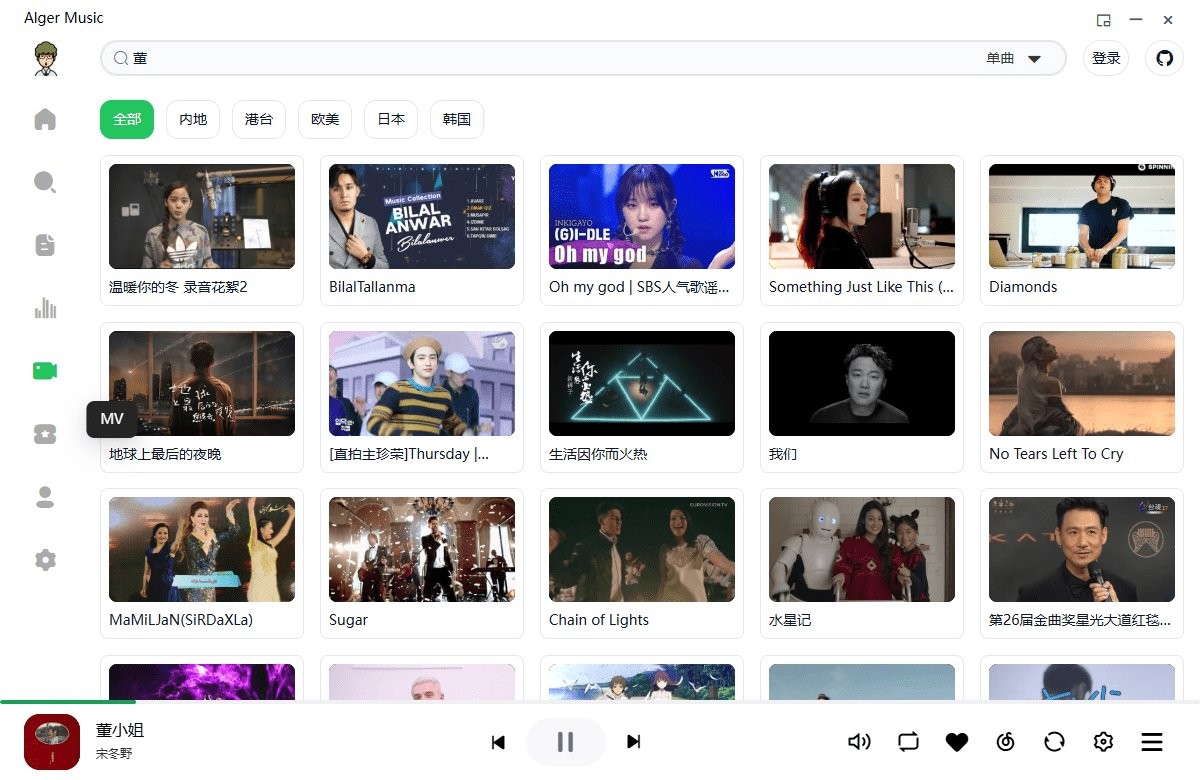1200x780 pixels.
Task: Toggle favorite on the playing song heart
Action: 956,742
